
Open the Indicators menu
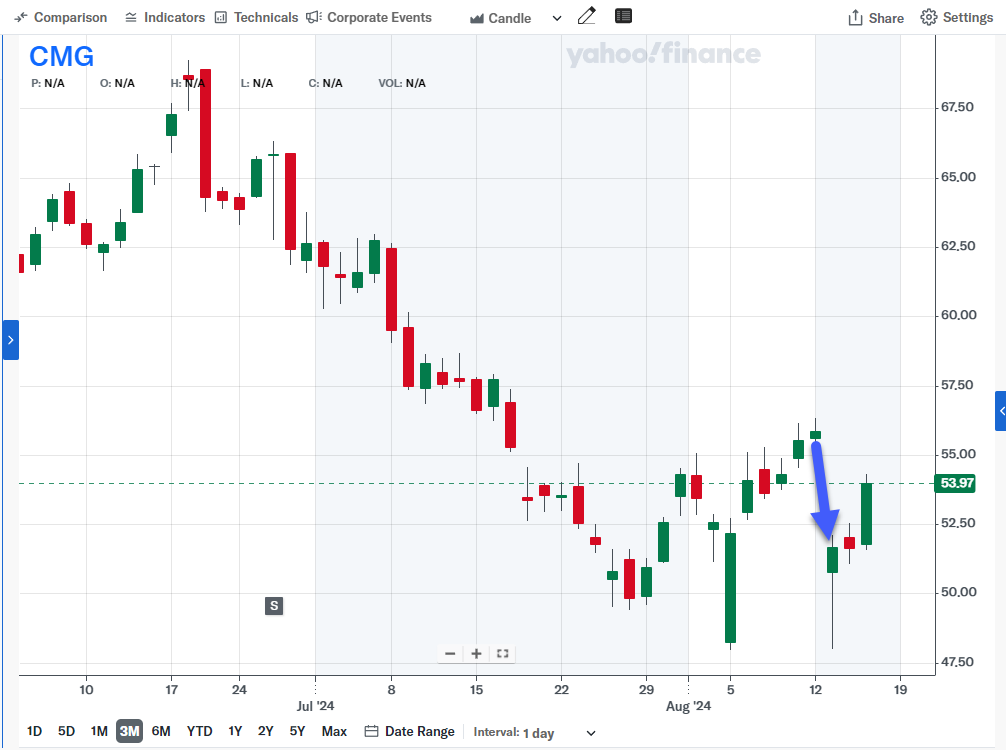[165, 17]
